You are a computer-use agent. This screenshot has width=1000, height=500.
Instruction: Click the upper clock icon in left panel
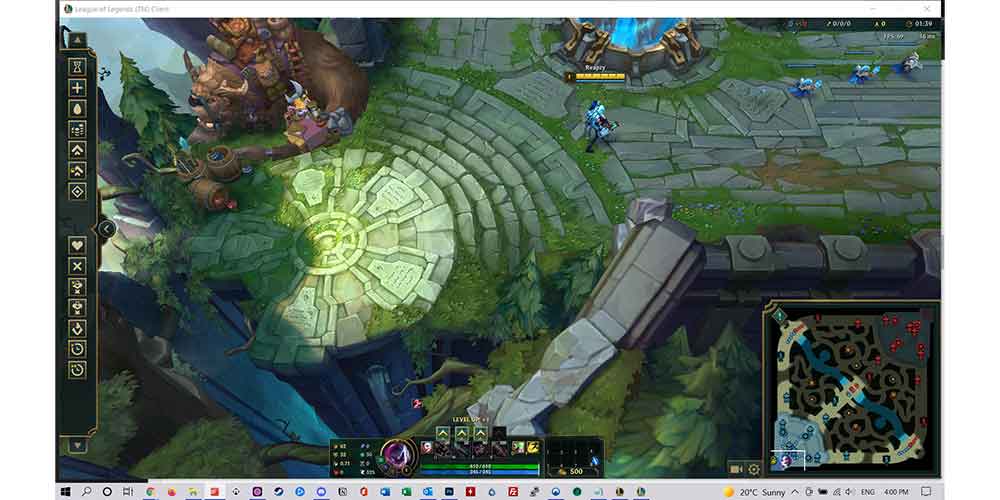pos(77,349)
